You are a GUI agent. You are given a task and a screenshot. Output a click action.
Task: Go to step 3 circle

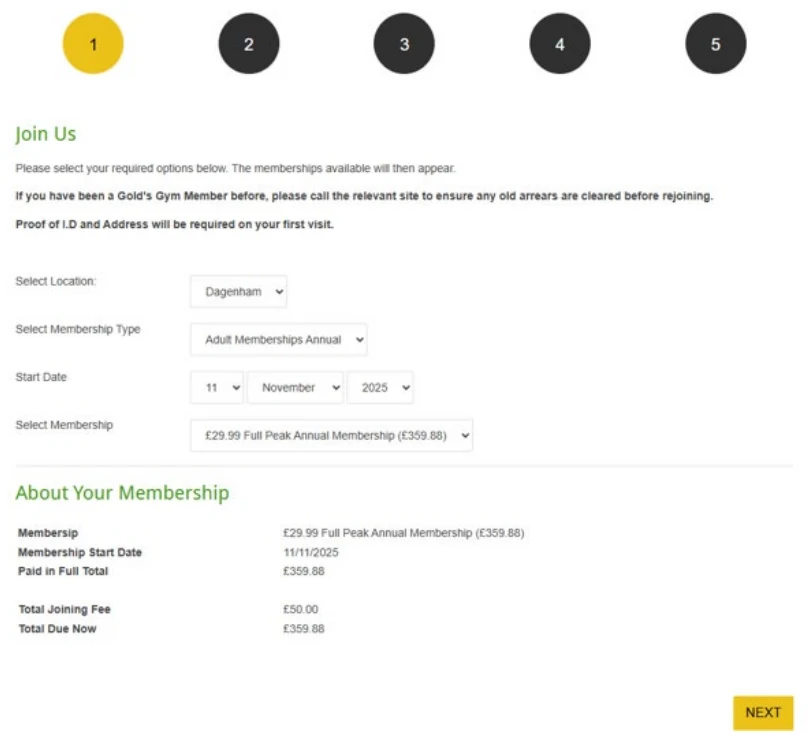[x=404, y=44]
